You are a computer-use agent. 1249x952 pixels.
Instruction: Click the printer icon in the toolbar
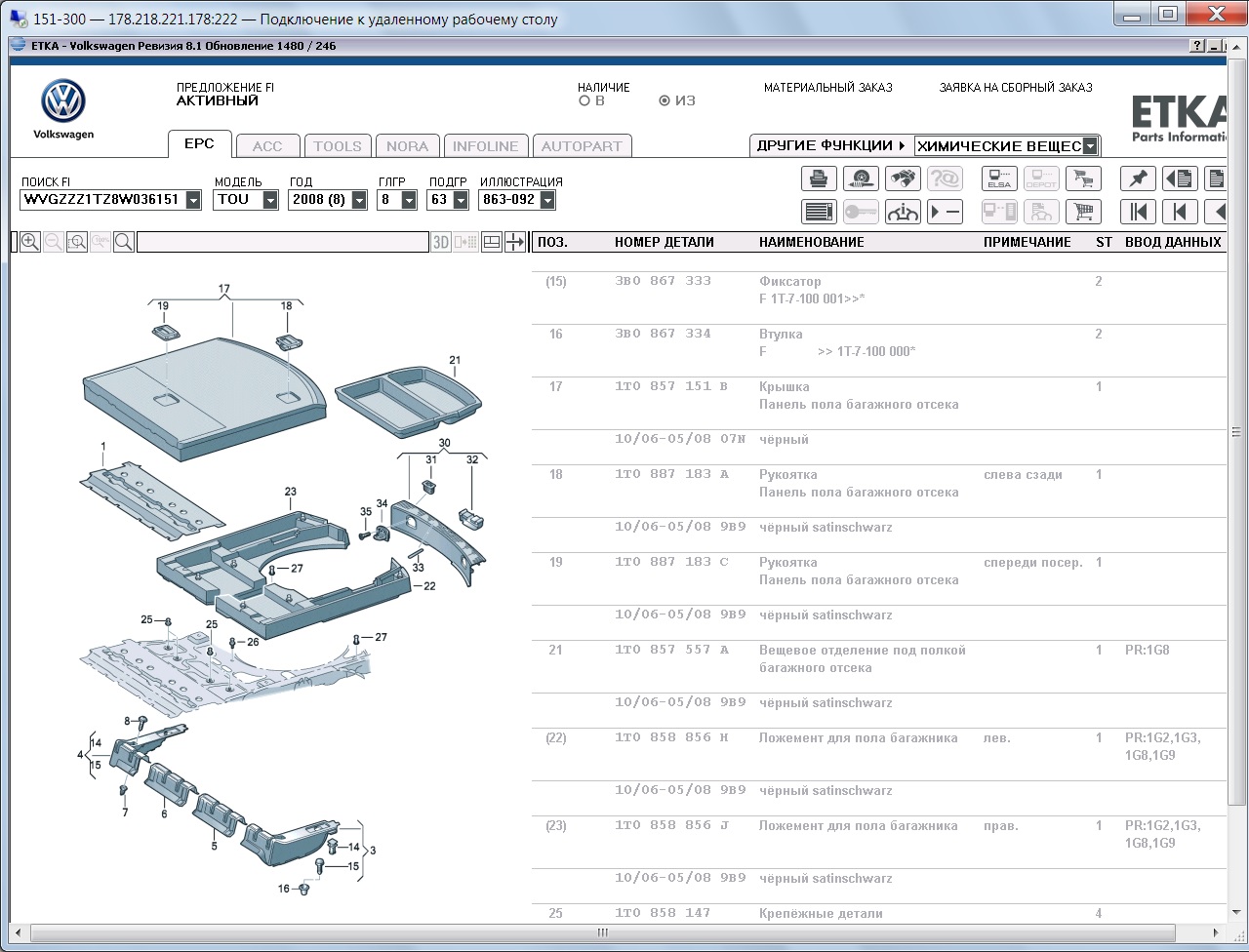tap(819, 178)
